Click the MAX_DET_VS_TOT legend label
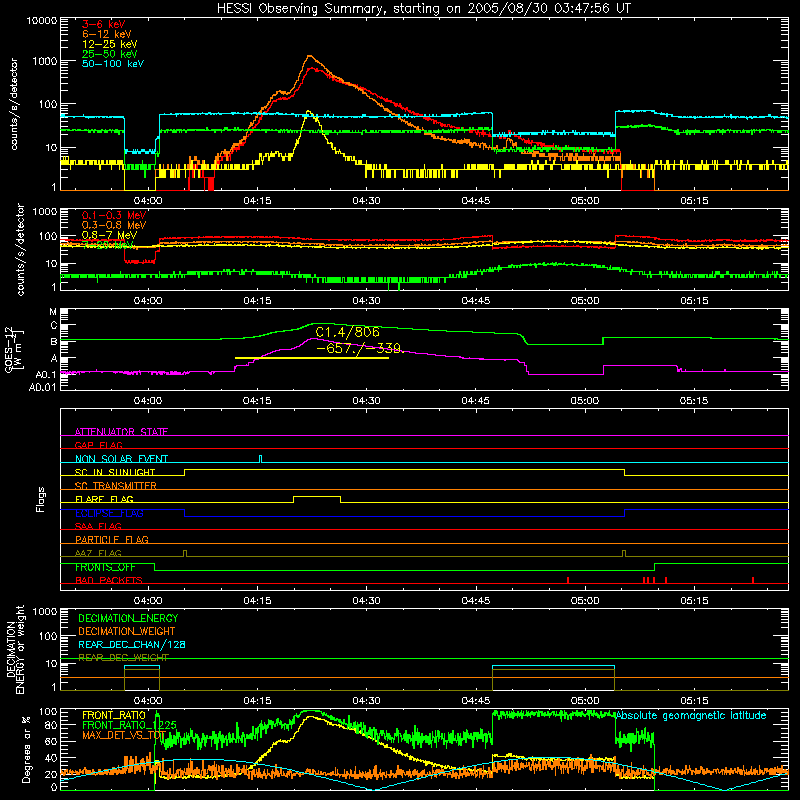800x800 pixels. click(x=124, y=735)
